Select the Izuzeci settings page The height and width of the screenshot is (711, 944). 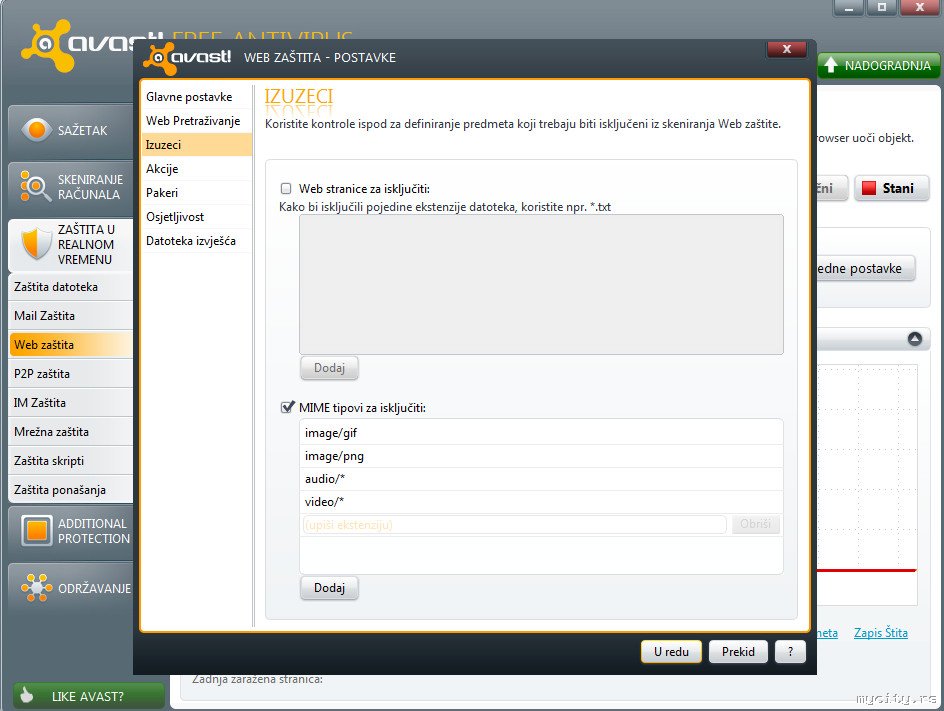click(196, 145)
